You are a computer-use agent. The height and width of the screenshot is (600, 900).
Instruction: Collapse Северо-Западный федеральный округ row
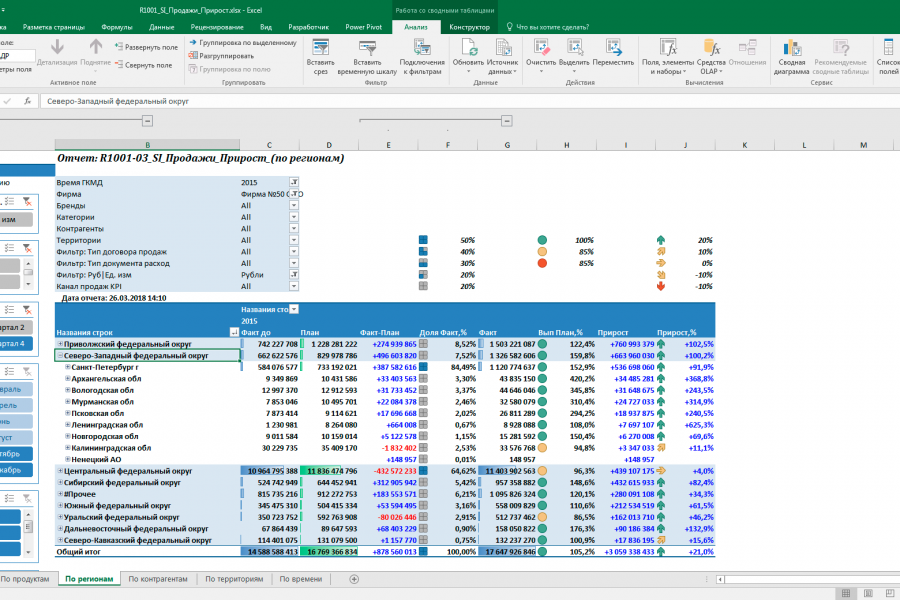(60, 355)
